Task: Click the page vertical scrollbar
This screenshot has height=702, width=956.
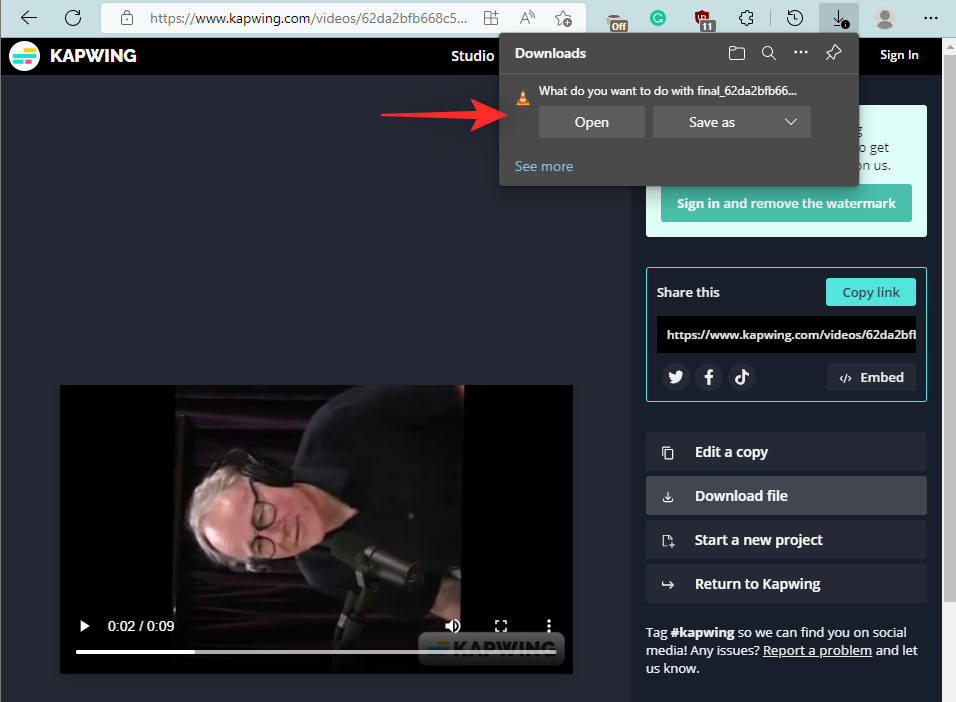Action: coord(949,327)
